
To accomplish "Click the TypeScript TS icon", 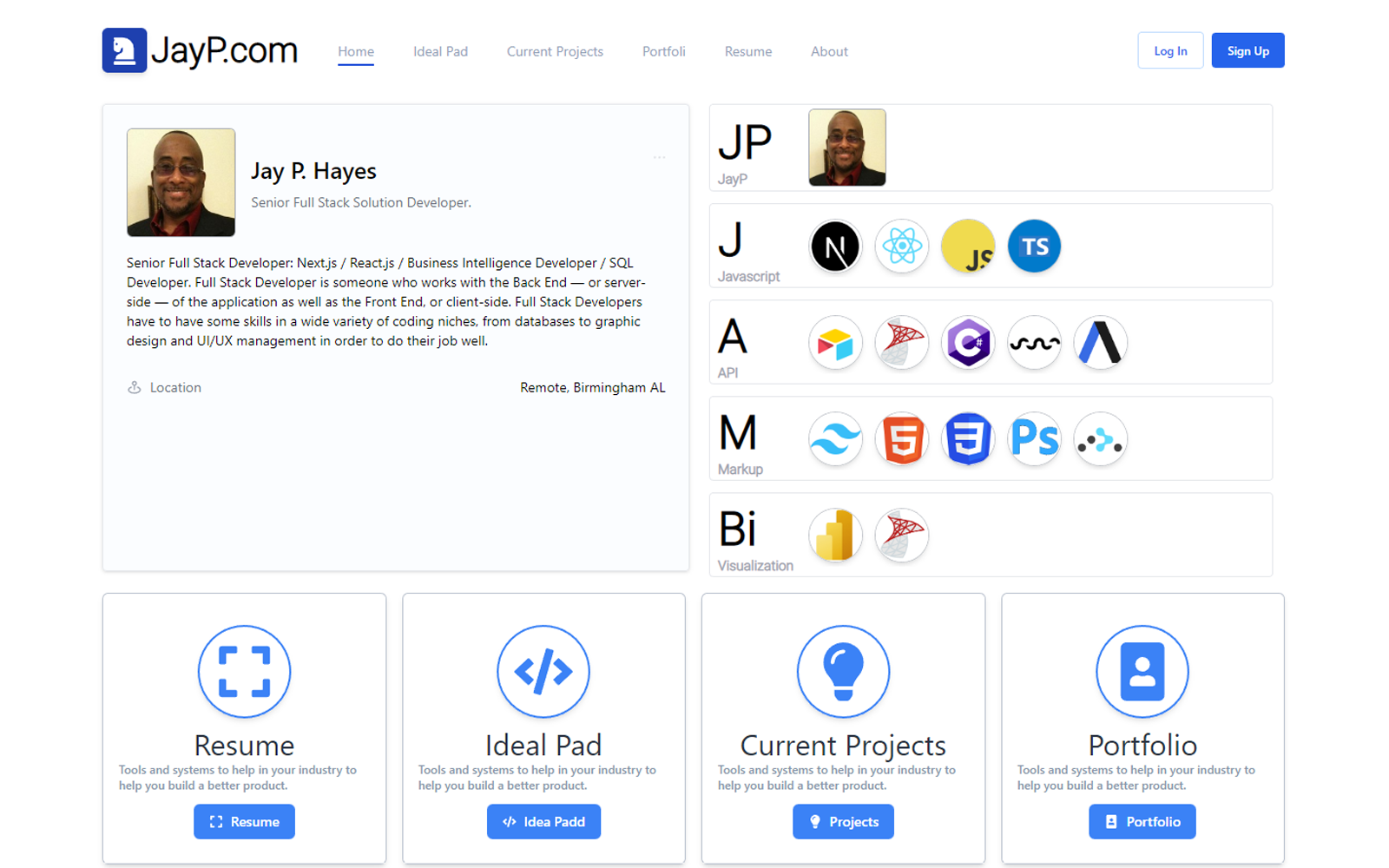I will click(1034, 247).
